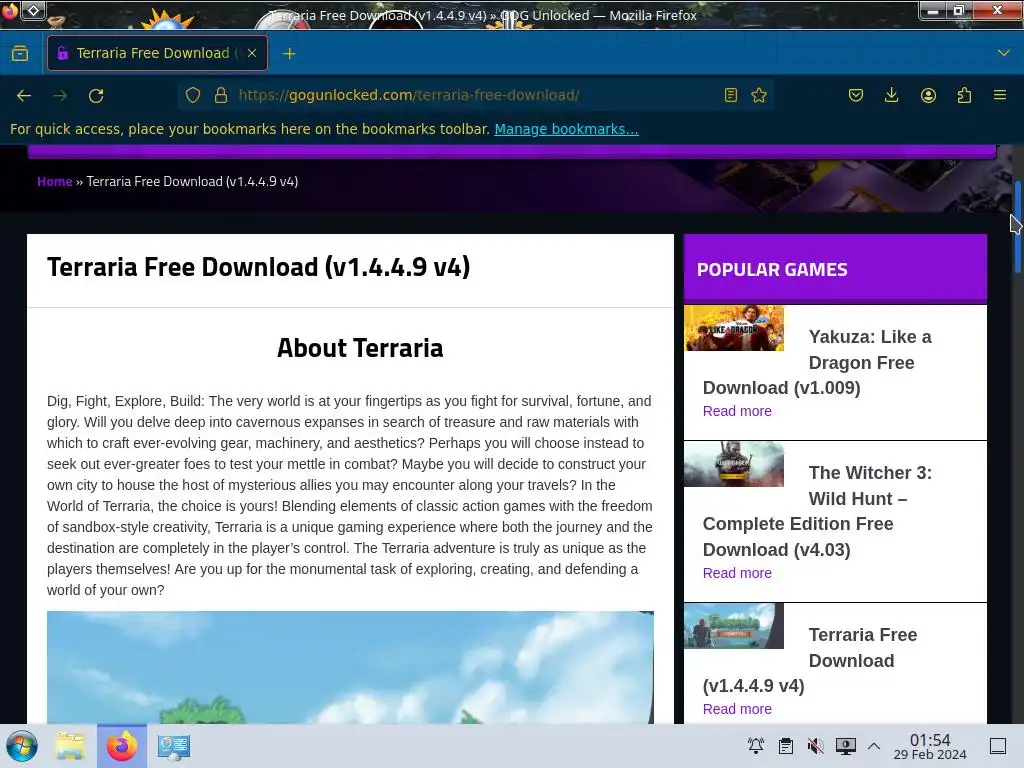Viewport: 1024px width, 768px height.
Task: Click the Firefox window menu icon
Action: [x=9, y=10]
